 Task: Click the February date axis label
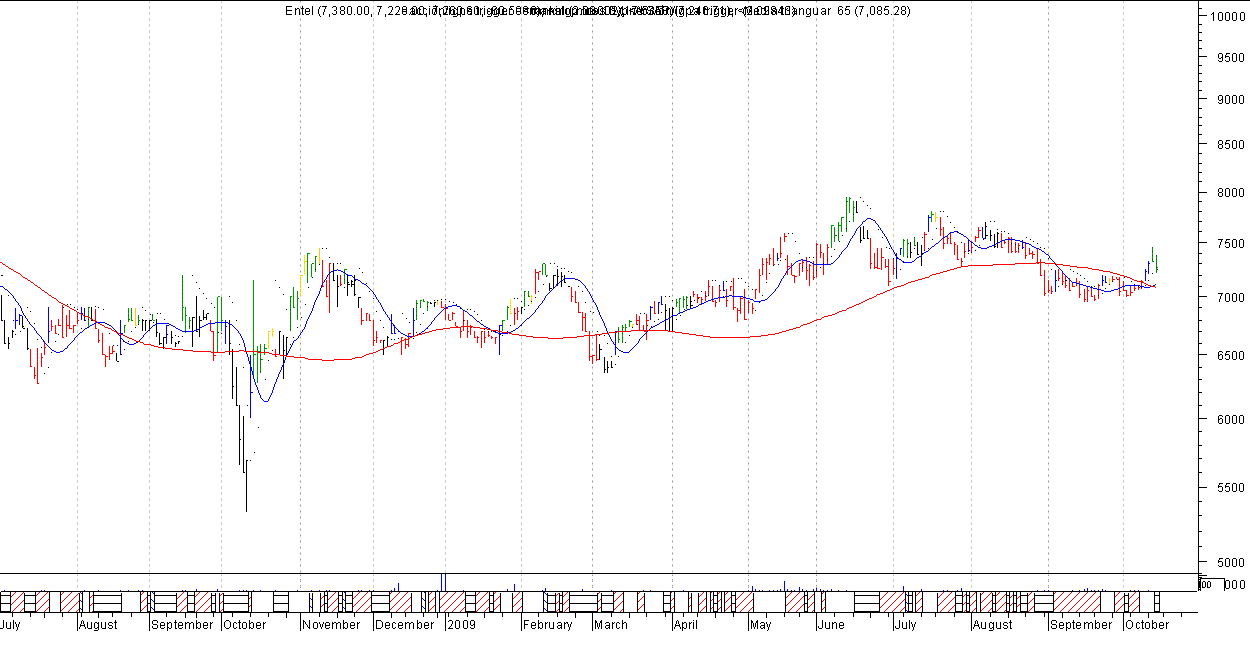(547, 625)
